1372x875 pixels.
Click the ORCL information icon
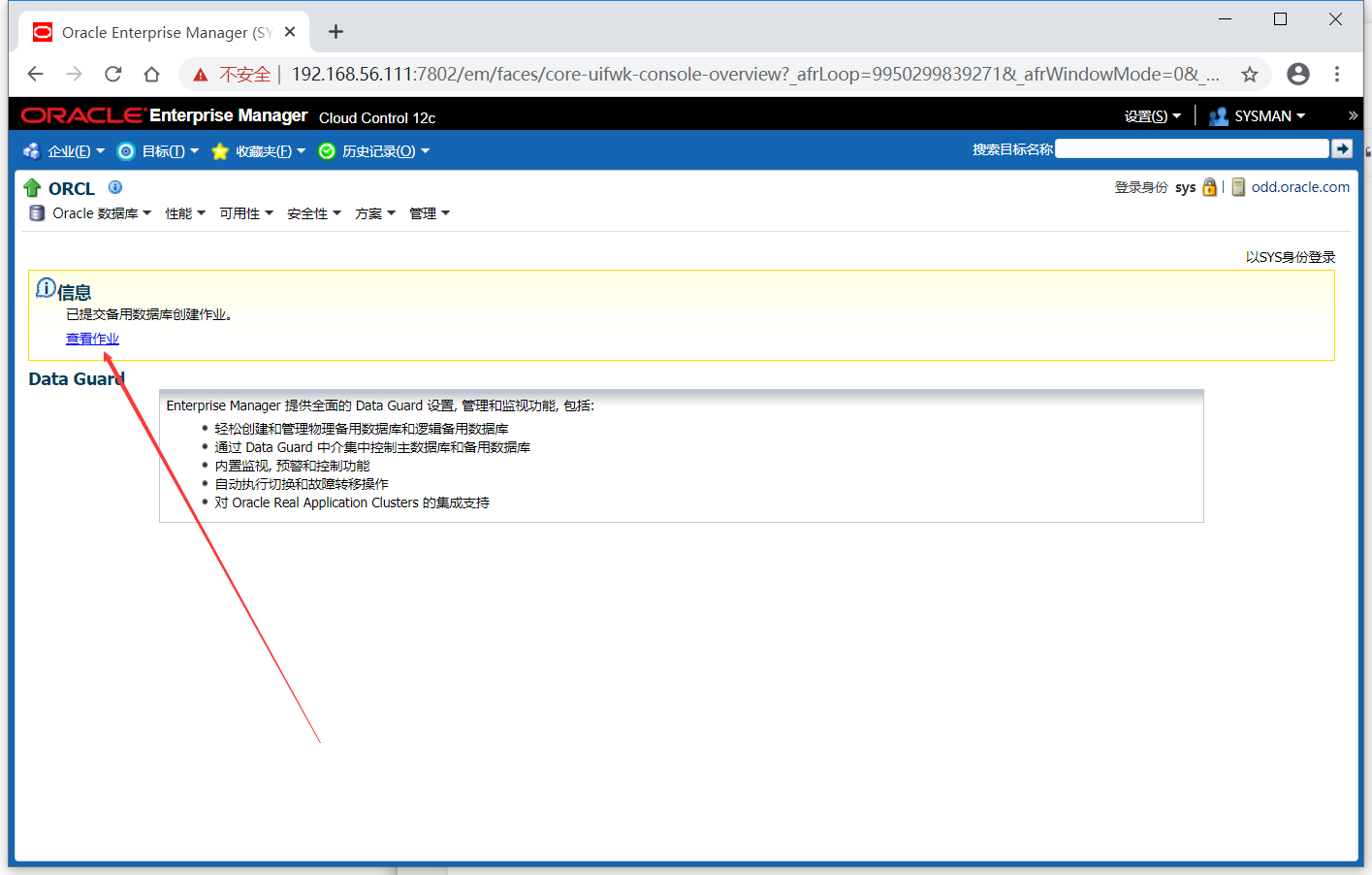(x=115, y=187)
